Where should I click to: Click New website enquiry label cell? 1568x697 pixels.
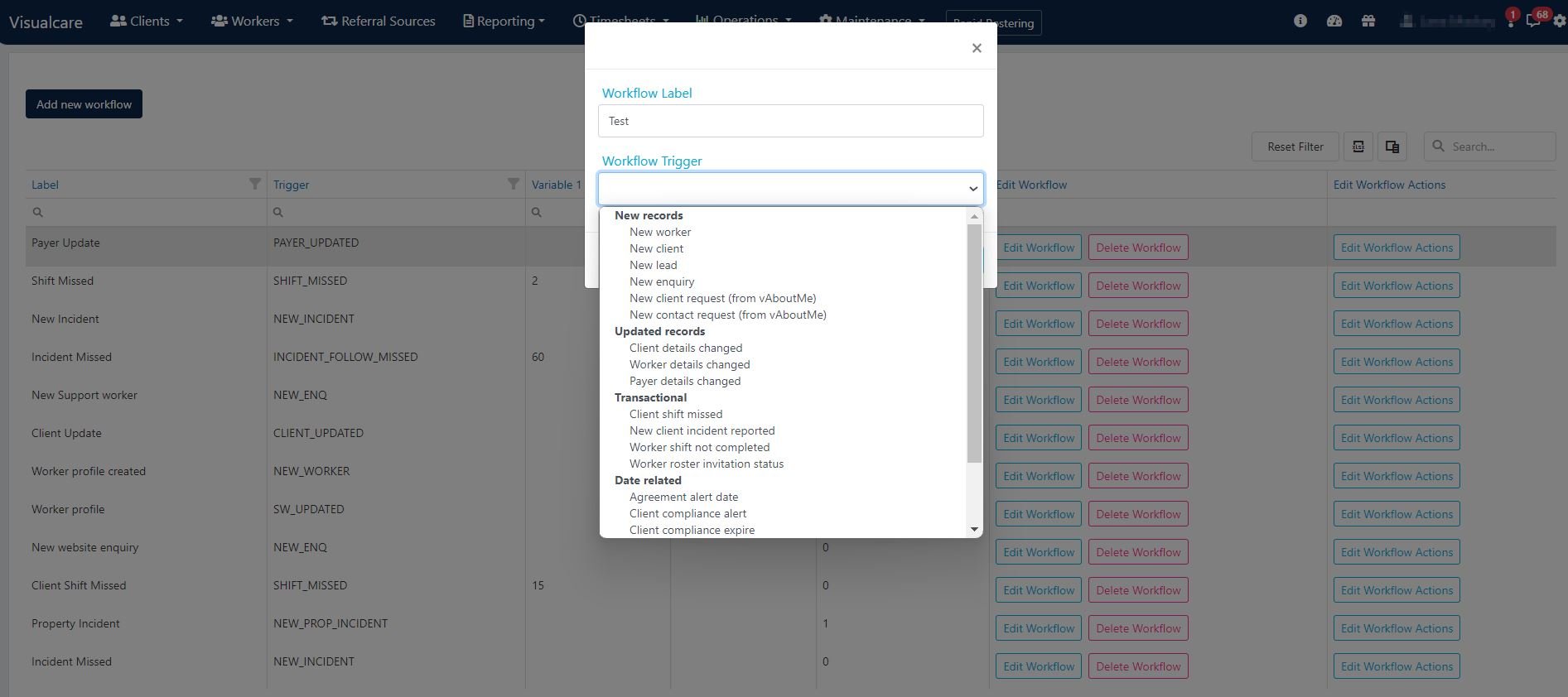coord(85,547)
